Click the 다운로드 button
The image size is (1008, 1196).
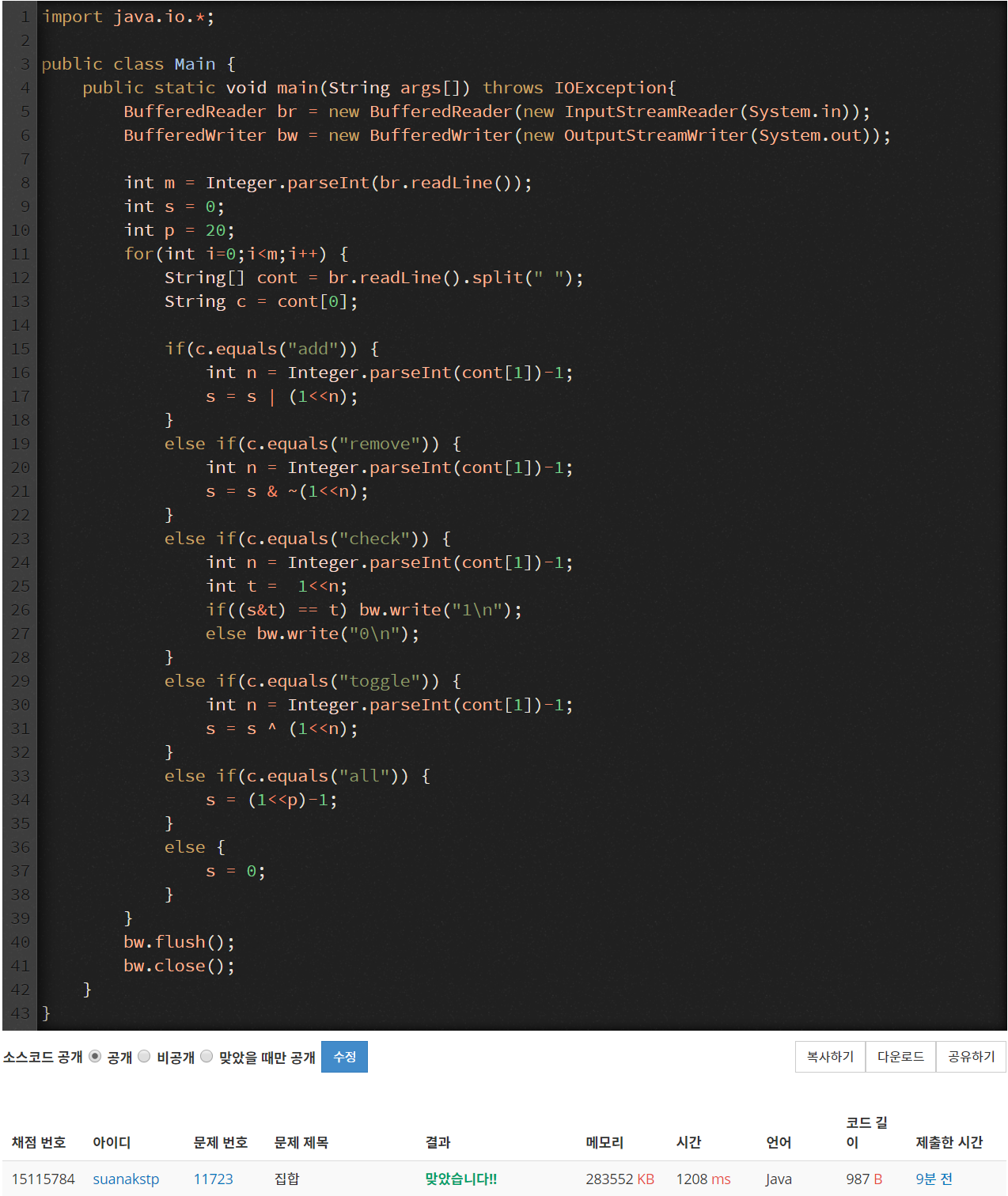(x=900, y=1057)
